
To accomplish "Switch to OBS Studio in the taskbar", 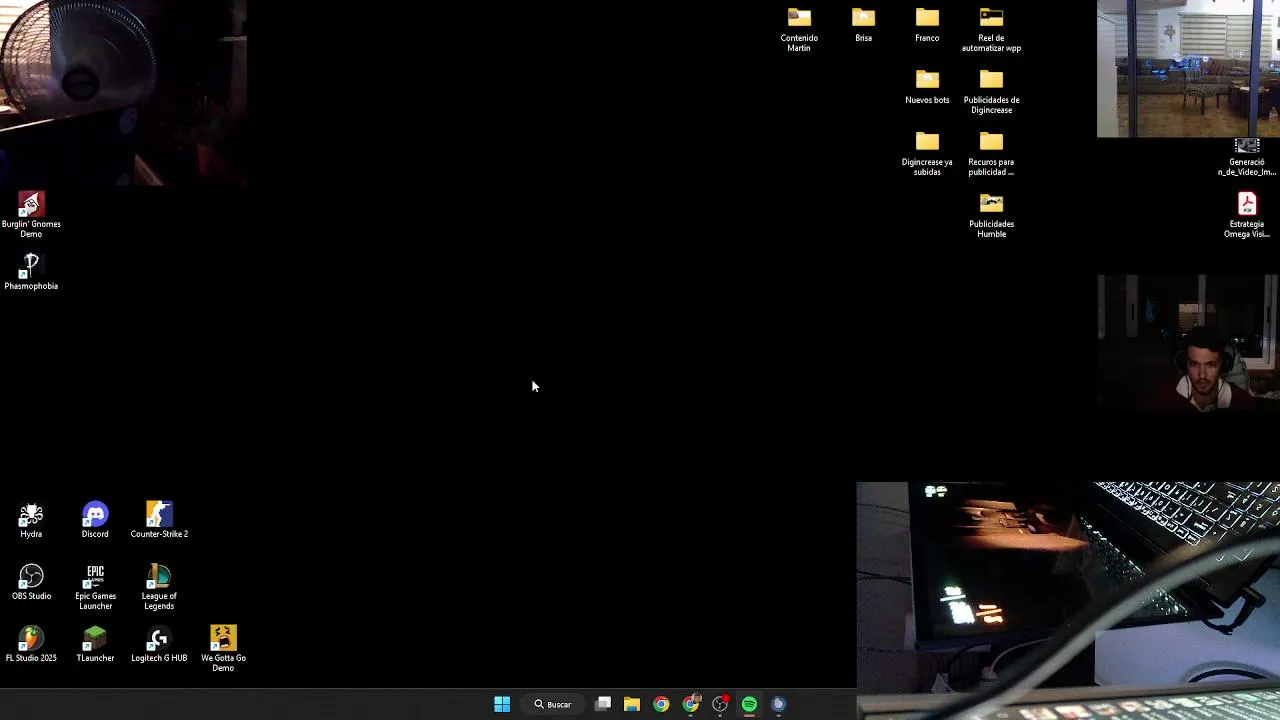I will [720, 704].
